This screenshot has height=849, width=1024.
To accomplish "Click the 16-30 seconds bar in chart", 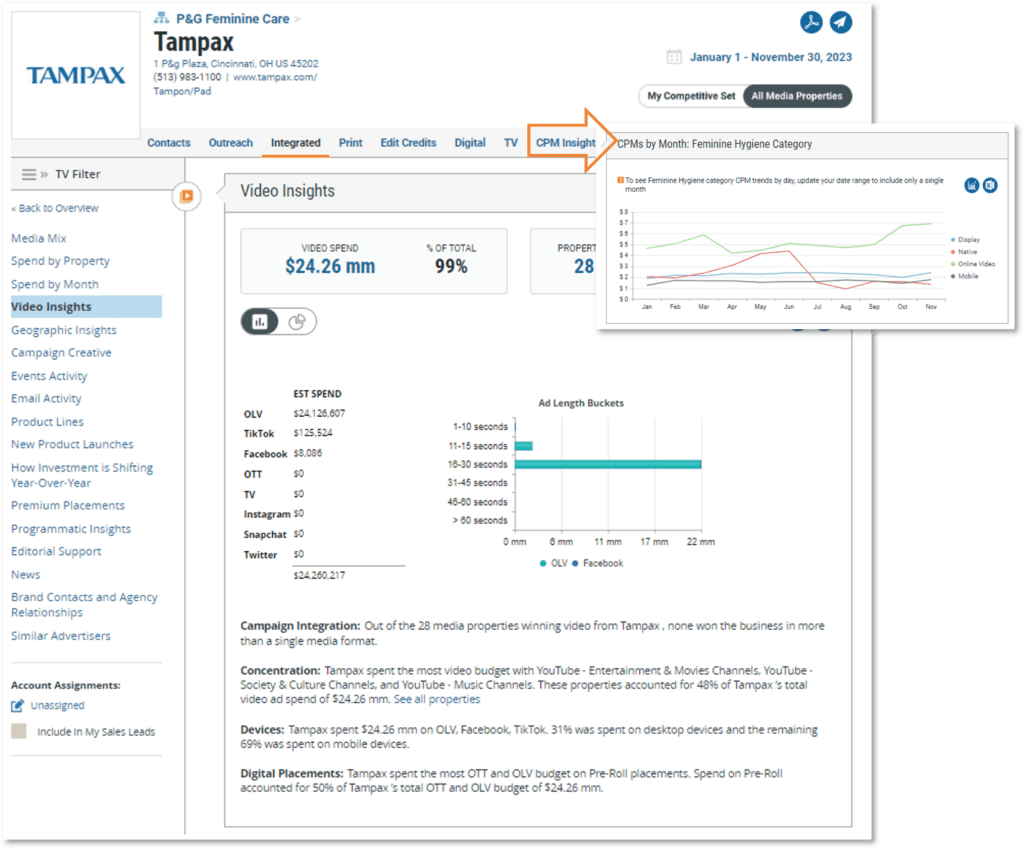I will [608, 464].
